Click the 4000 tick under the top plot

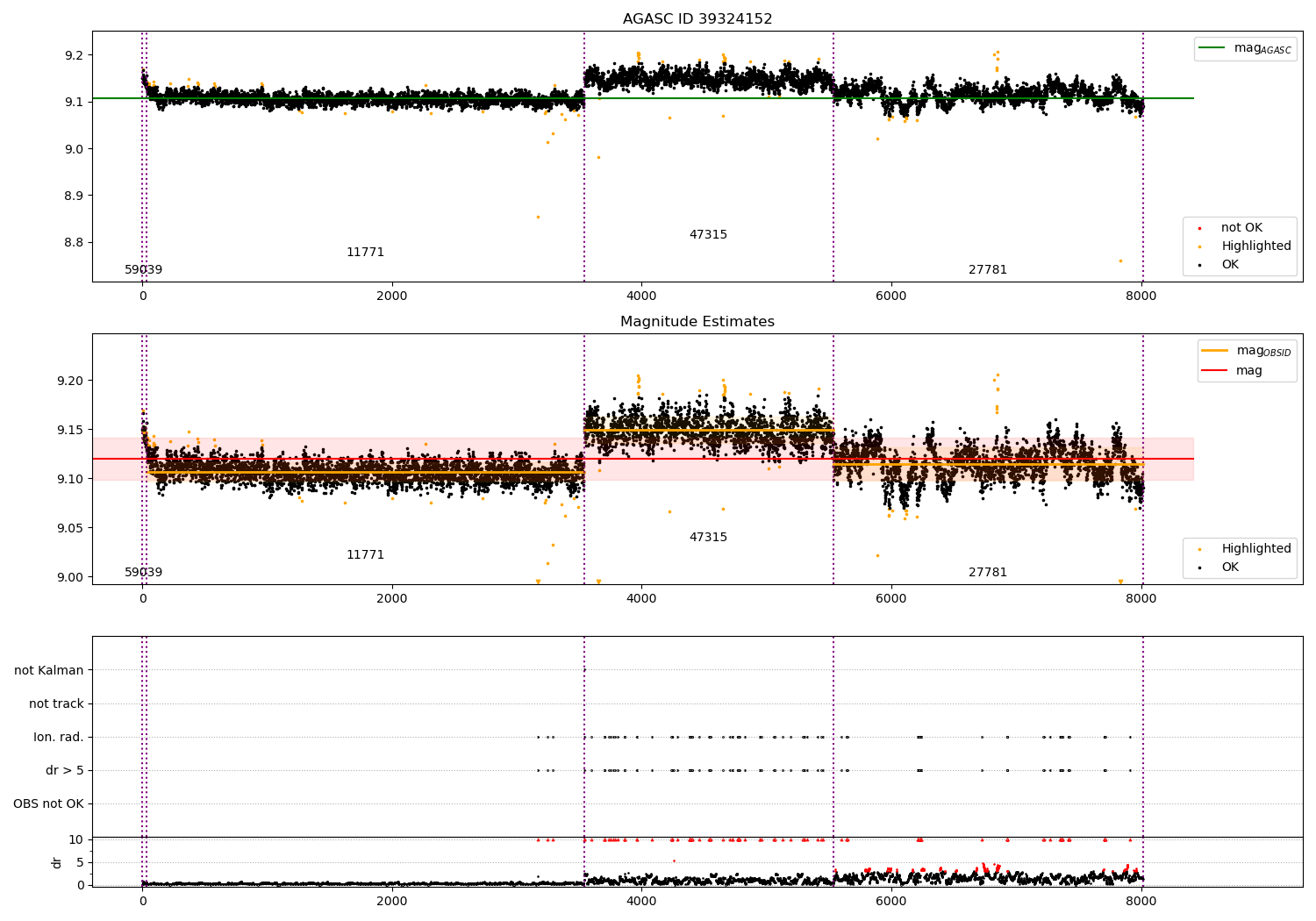pyautogui.click(x=641, y=296)
